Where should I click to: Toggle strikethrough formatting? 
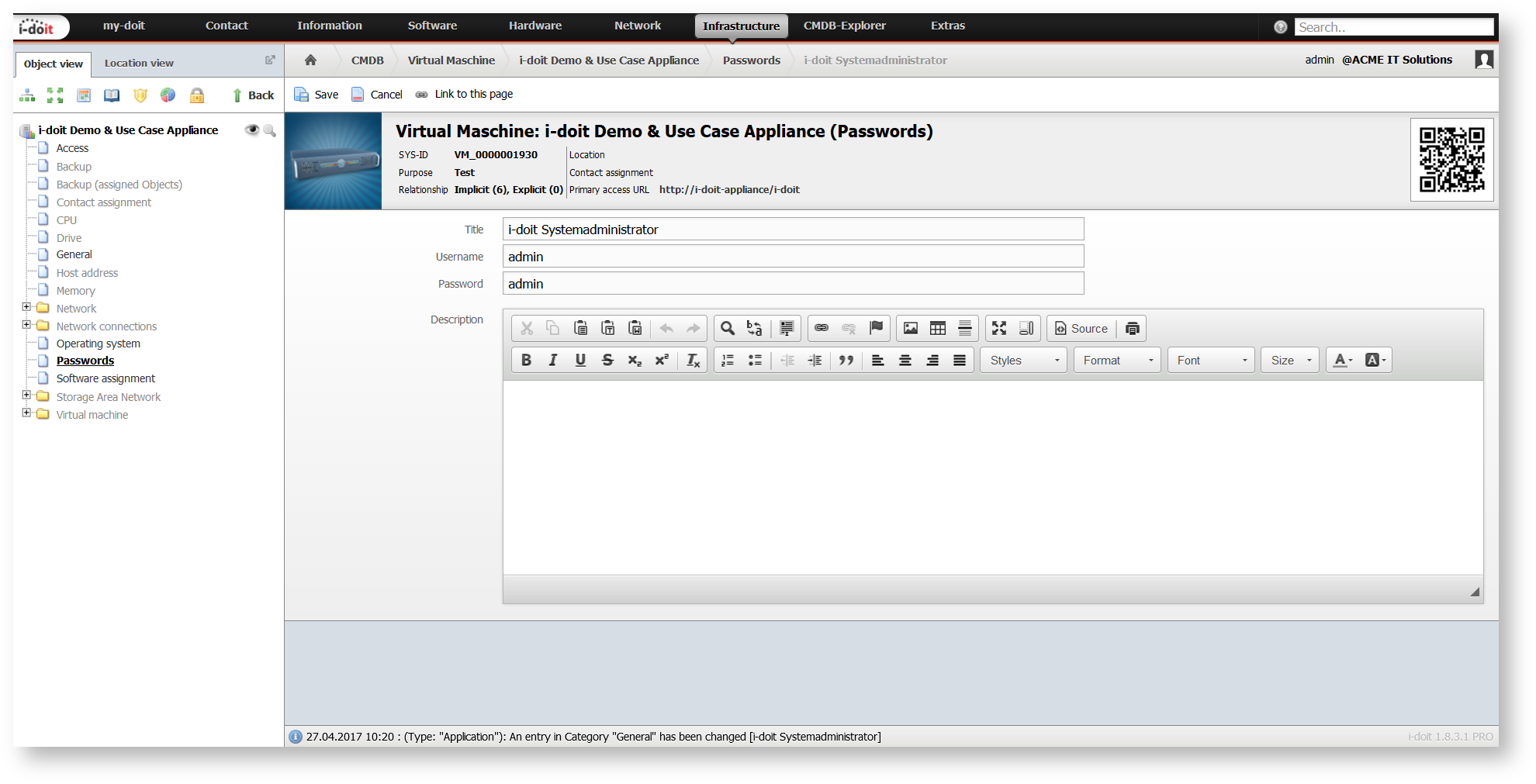[607, 361]
